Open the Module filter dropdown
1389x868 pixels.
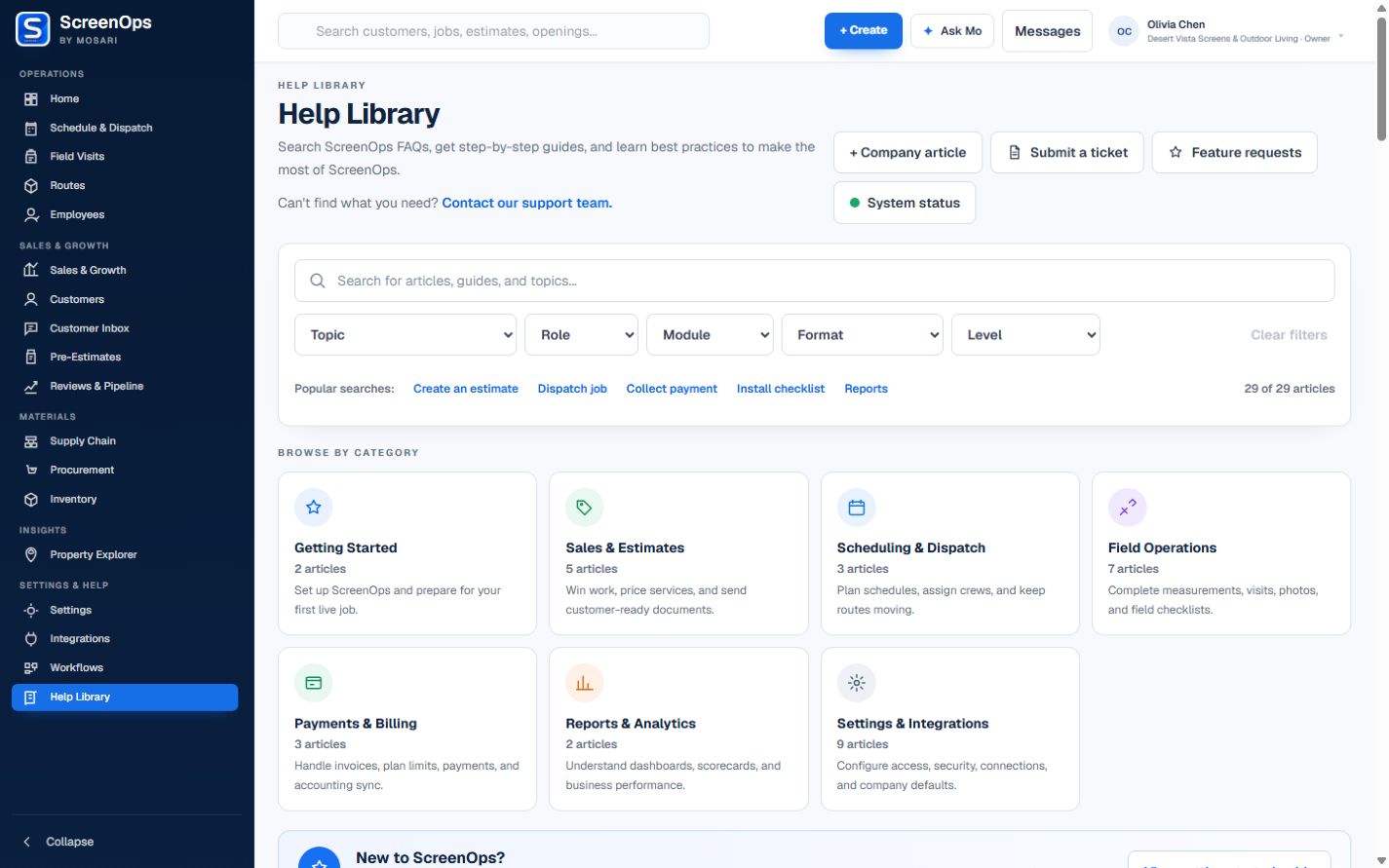point(710,335)
